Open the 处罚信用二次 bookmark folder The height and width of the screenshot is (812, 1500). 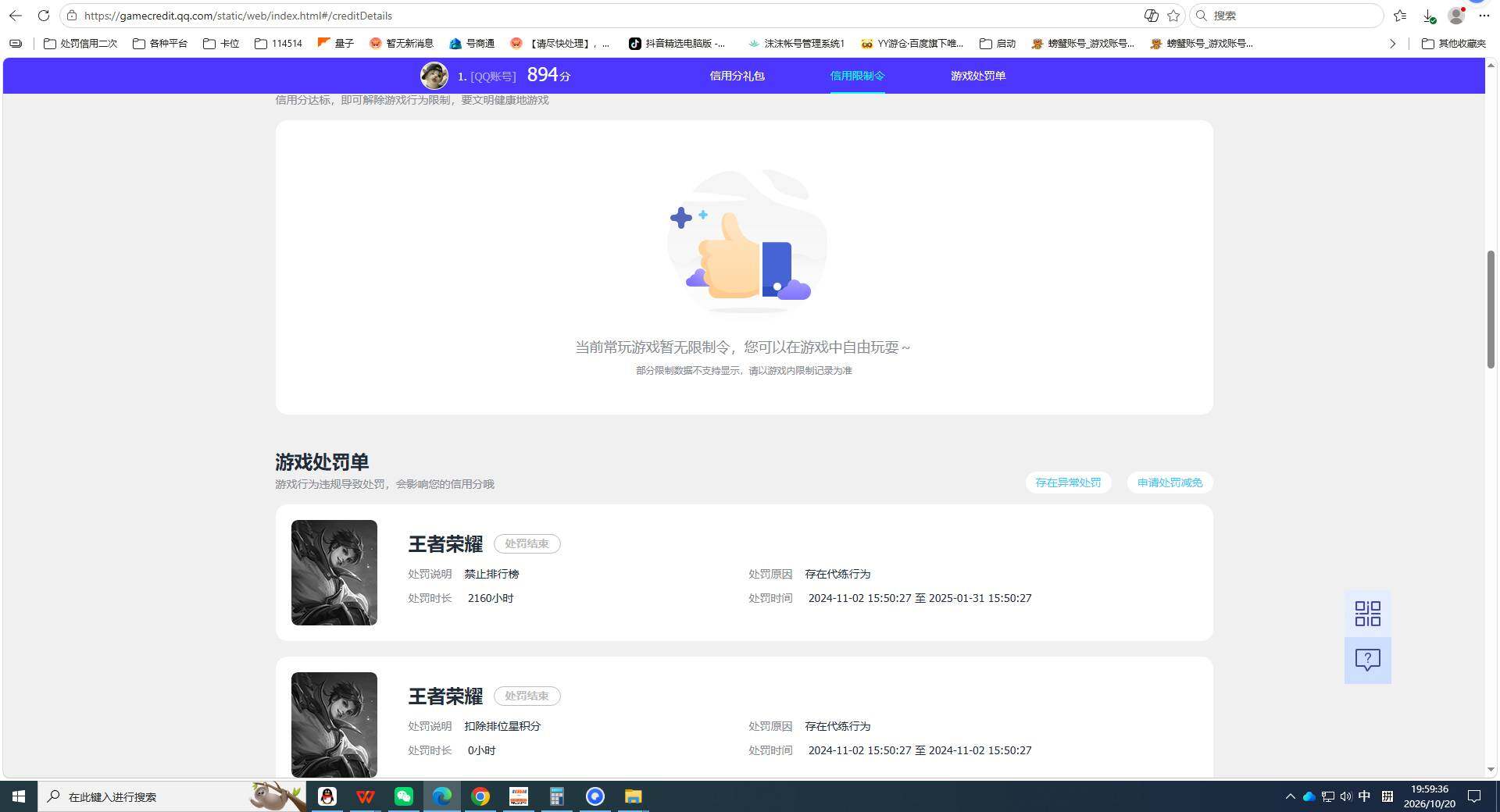click(80, 44)
